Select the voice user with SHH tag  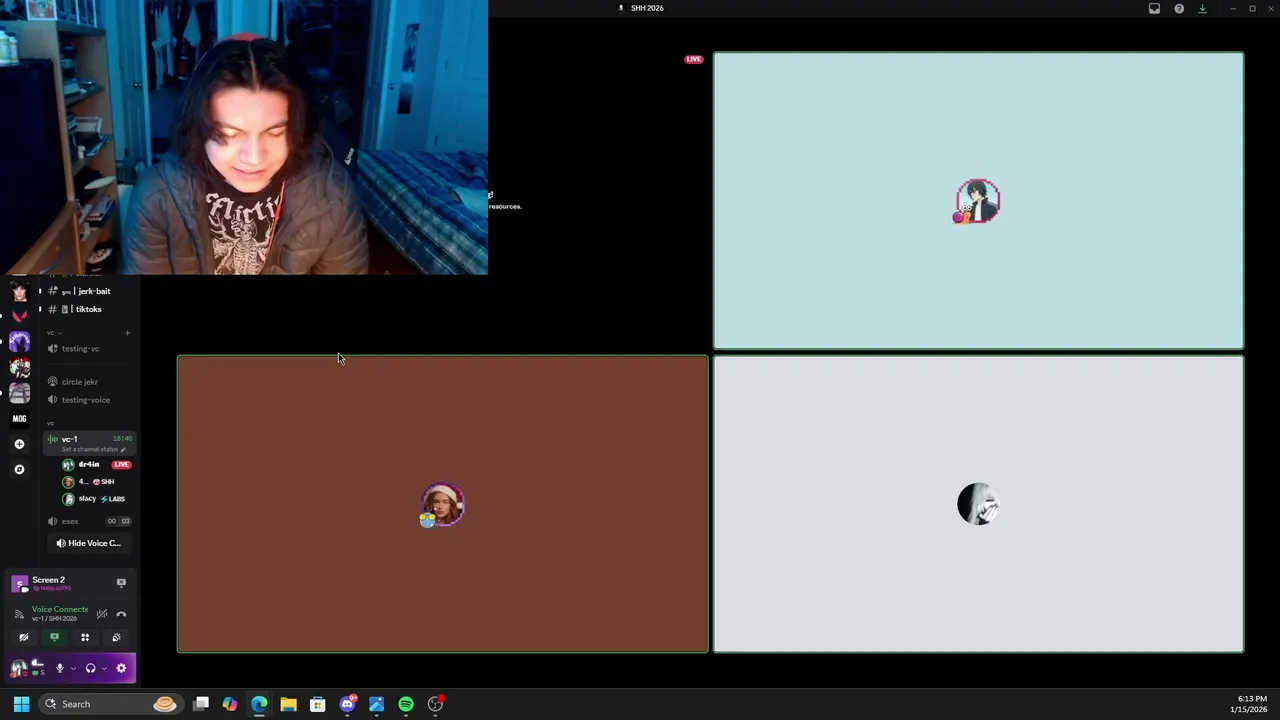[x=96, y=482]
